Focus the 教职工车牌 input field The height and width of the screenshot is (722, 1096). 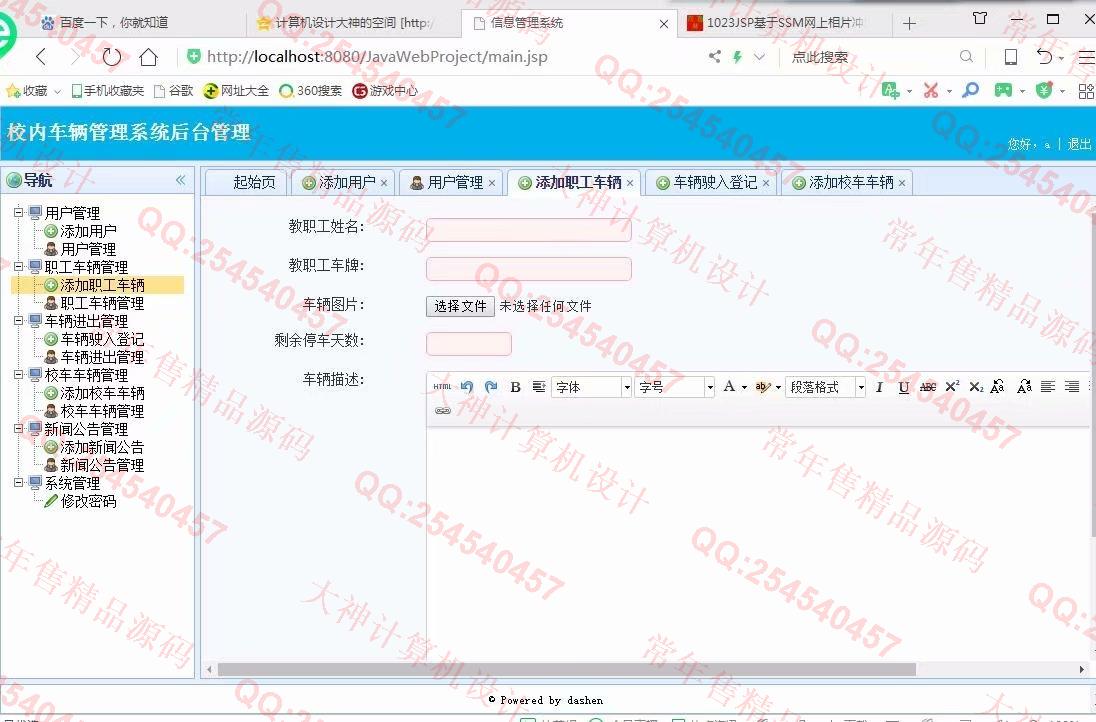[529, 268]
